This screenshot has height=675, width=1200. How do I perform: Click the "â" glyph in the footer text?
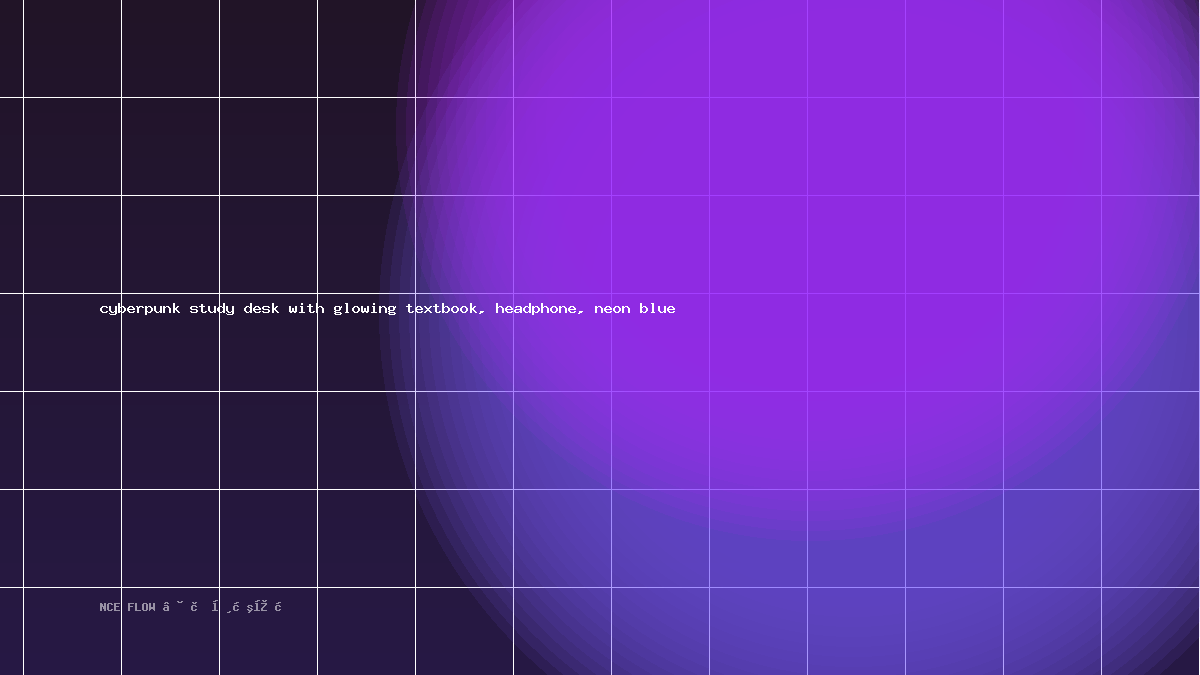(166, 607)
